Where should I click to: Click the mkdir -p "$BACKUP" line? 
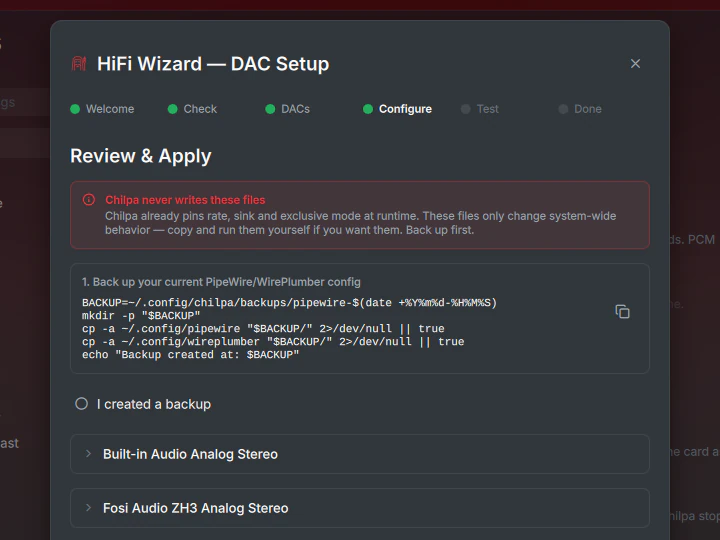pos(141,316)
